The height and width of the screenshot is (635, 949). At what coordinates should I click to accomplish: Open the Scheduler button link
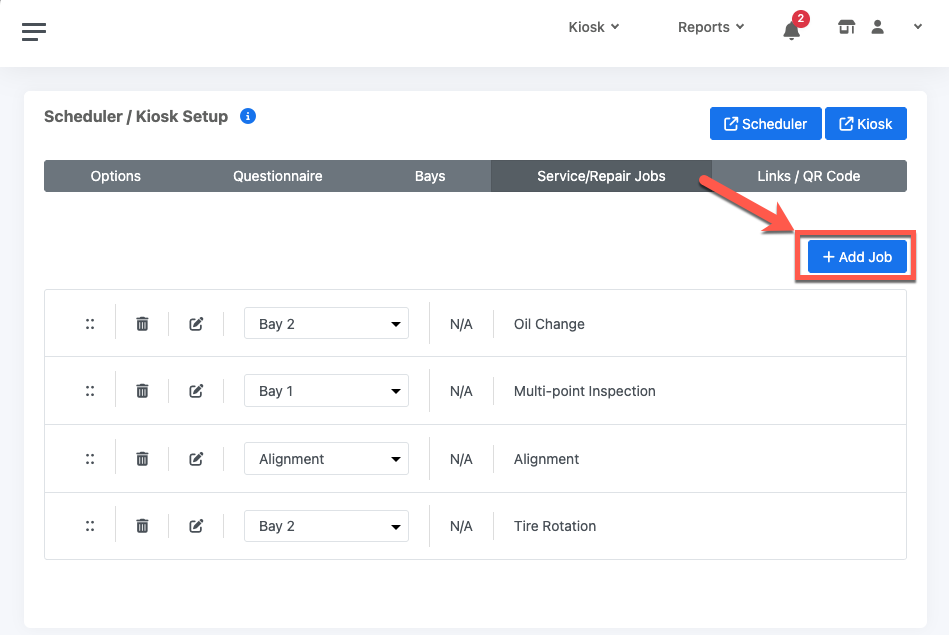(x=765, y=124)
